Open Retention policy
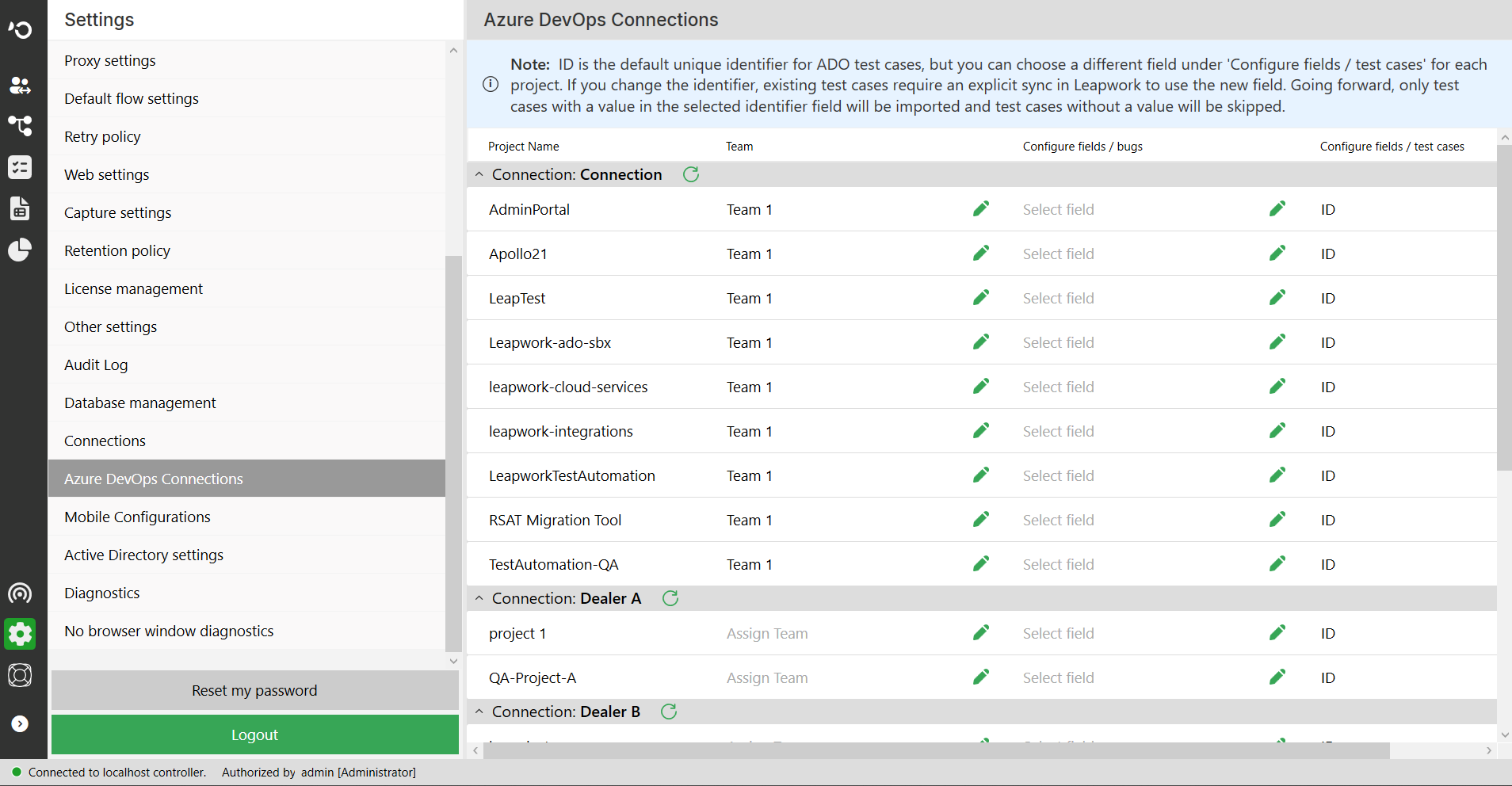This screenshot has height=786, width=1512. [246, 250]
